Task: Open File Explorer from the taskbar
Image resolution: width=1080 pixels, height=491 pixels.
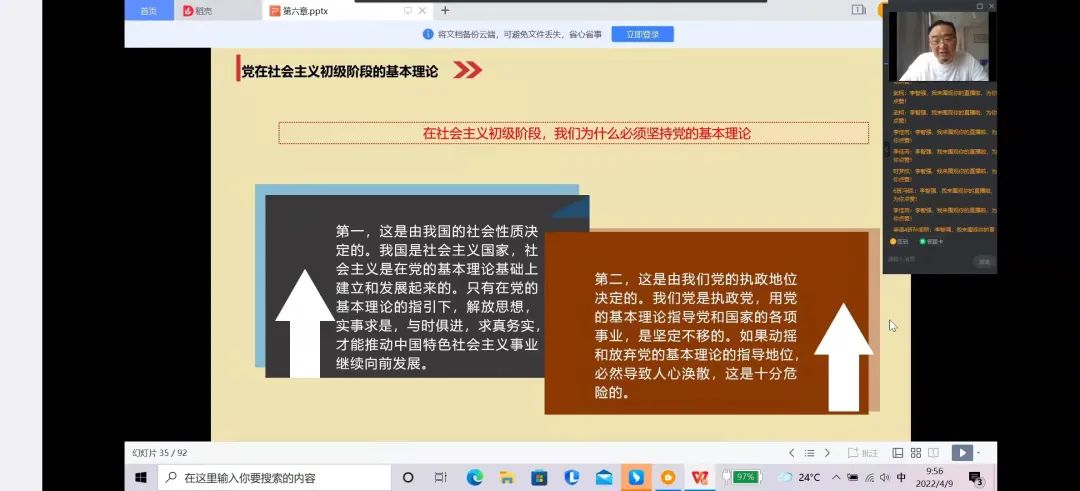Action: [x=507, y=478]
